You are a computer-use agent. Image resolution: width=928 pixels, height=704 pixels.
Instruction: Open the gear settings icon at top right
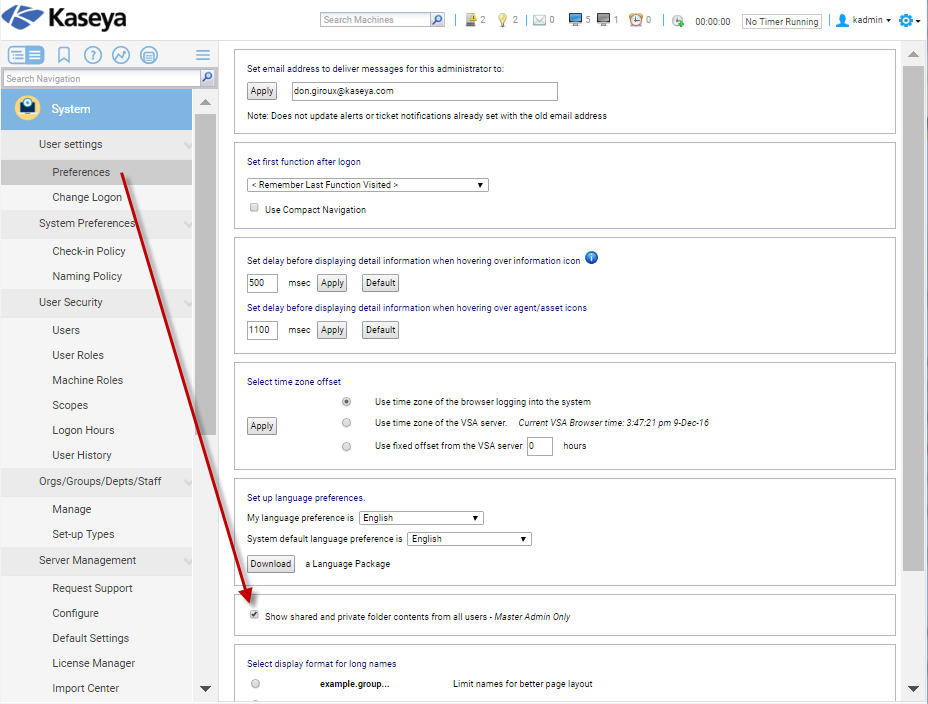[906, 20]
